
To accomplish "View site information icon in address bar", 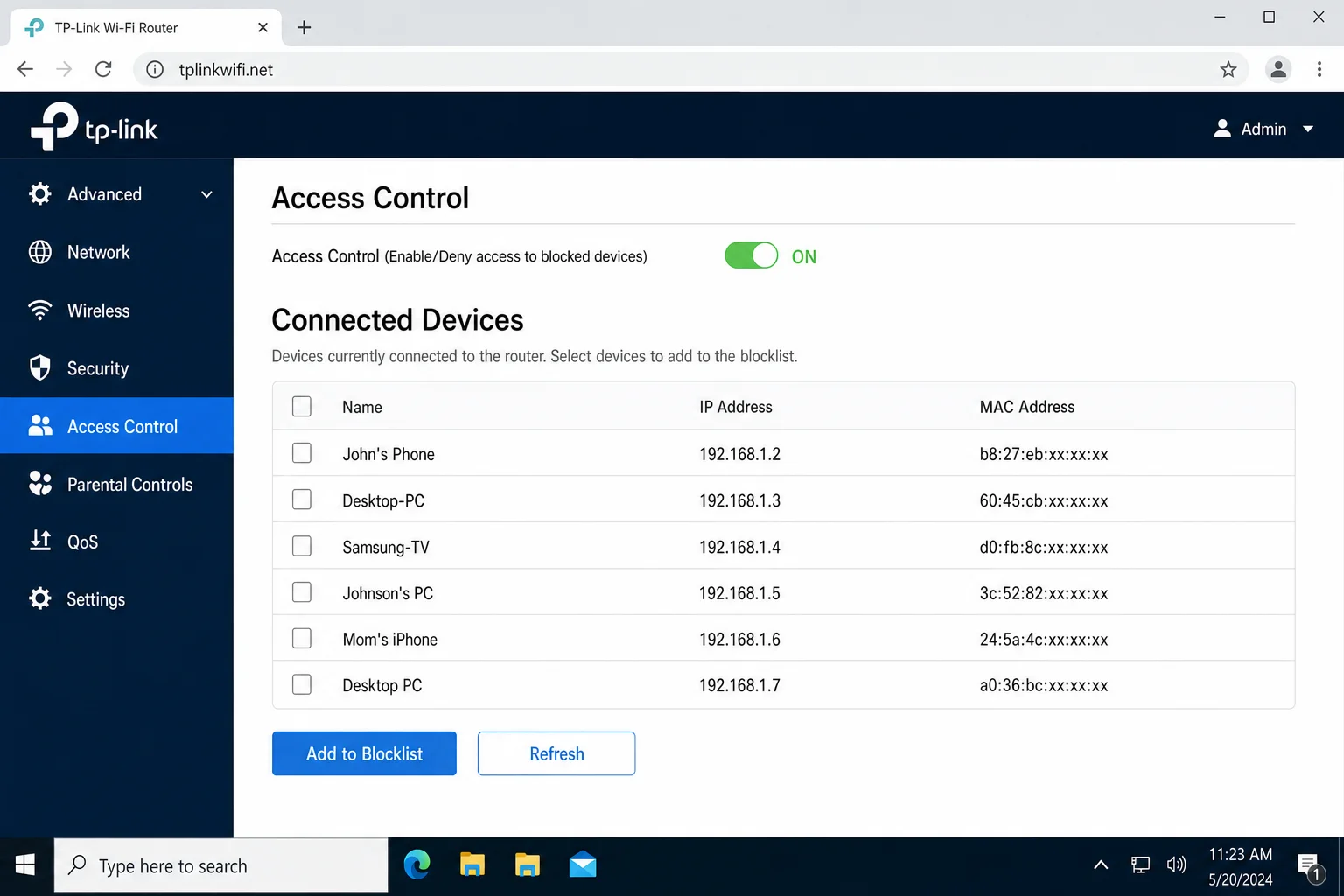I will pyautogui.click(x=155, y=69).
